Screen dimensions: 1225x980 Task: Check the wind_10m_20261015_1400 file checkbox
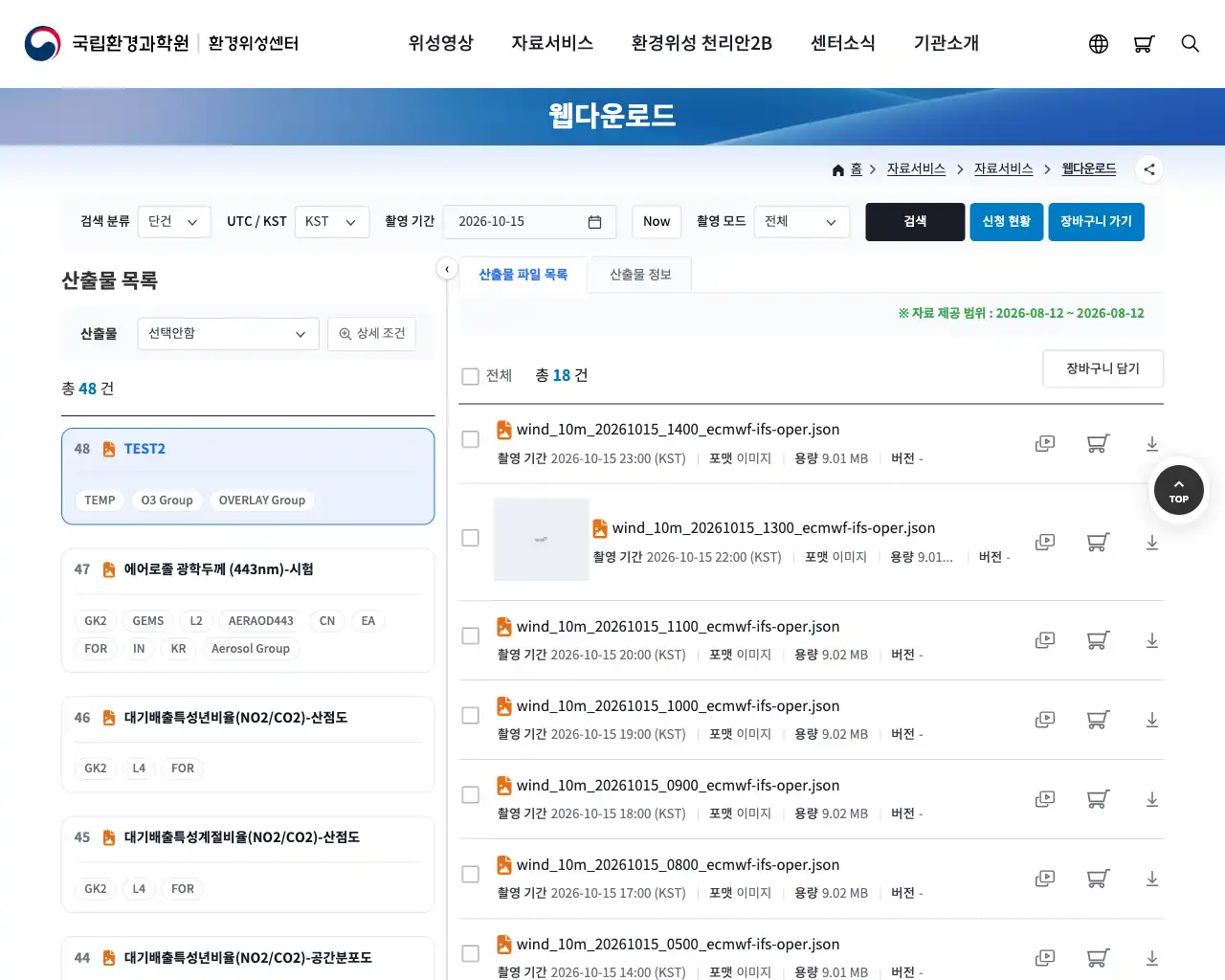(470, 439)
